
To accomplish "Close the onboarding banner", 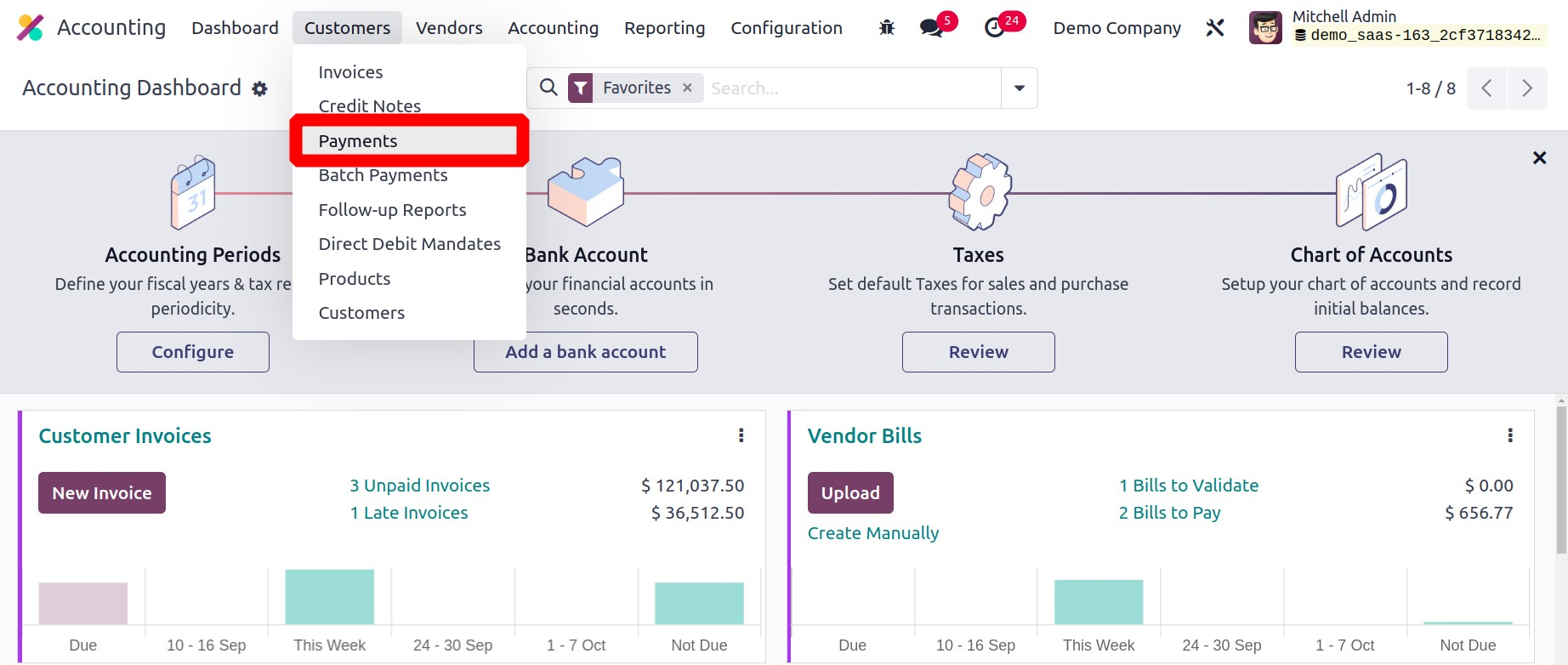I will (x=1539, y=158).
